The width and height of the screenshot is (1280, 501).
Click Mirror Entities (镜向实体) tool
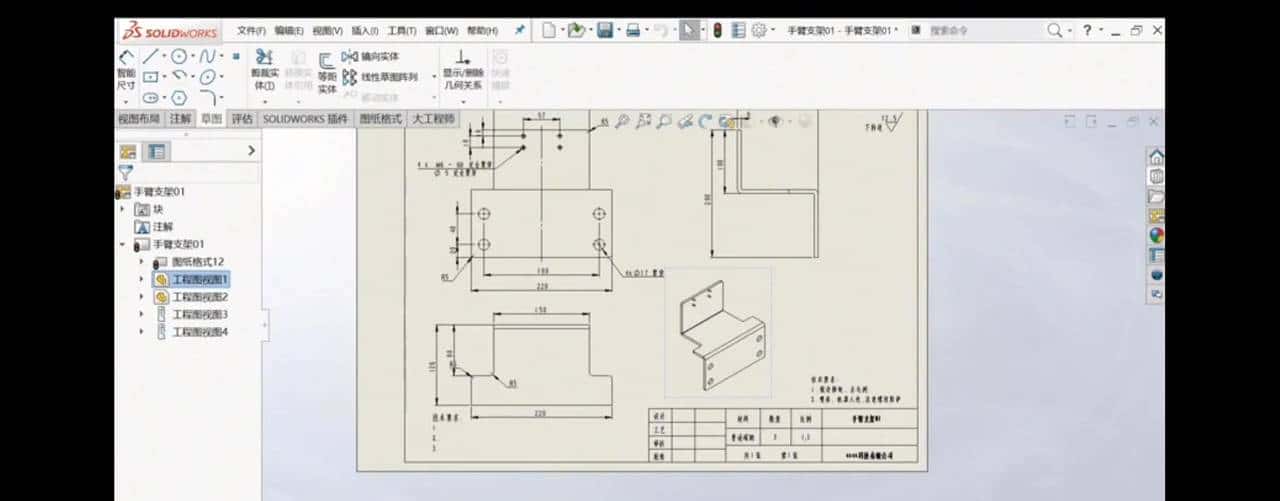click(371, 57)
